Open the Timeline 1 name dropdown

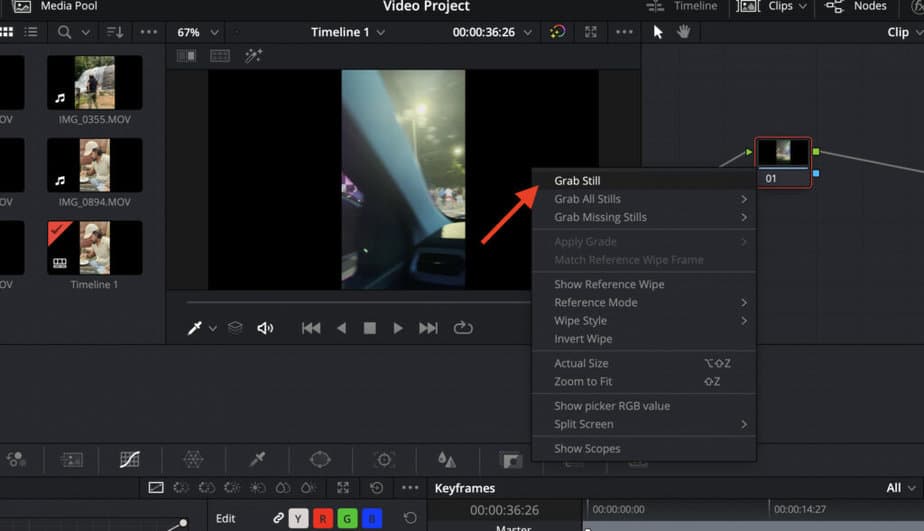point(348,32)
